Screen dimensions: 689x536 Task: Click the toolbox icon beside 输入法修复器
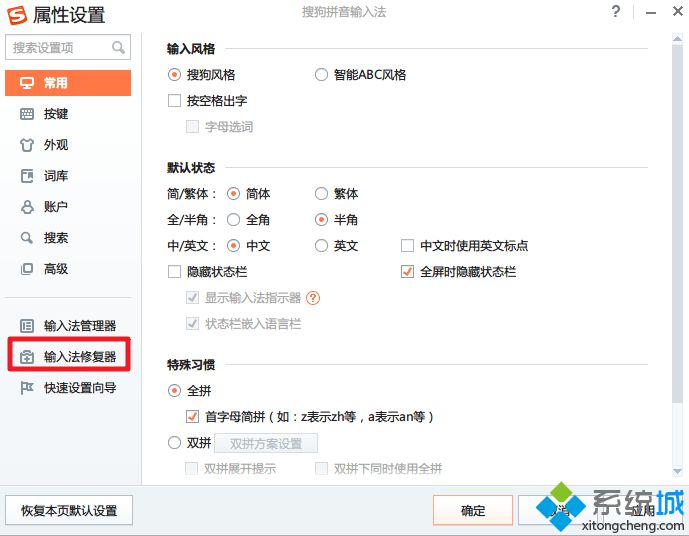(x=27, y=357)
